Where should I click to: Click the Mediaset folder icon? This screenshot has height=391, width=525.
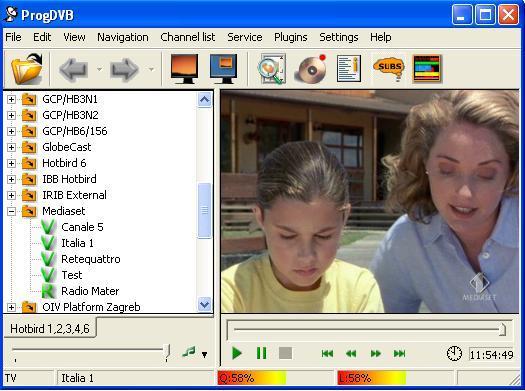pyautogui.click(x=29, y=211)
